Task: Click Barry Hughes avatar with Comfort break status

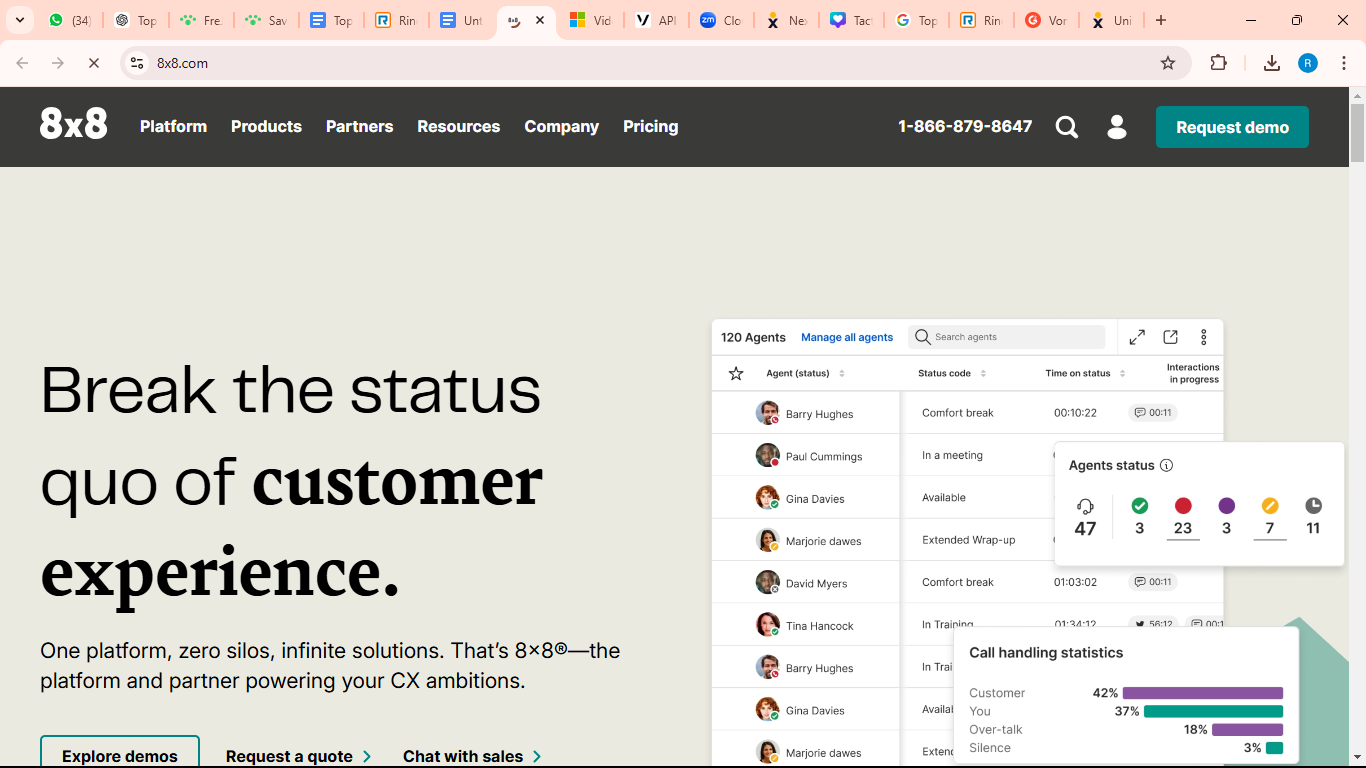Action: pos(767,413)
